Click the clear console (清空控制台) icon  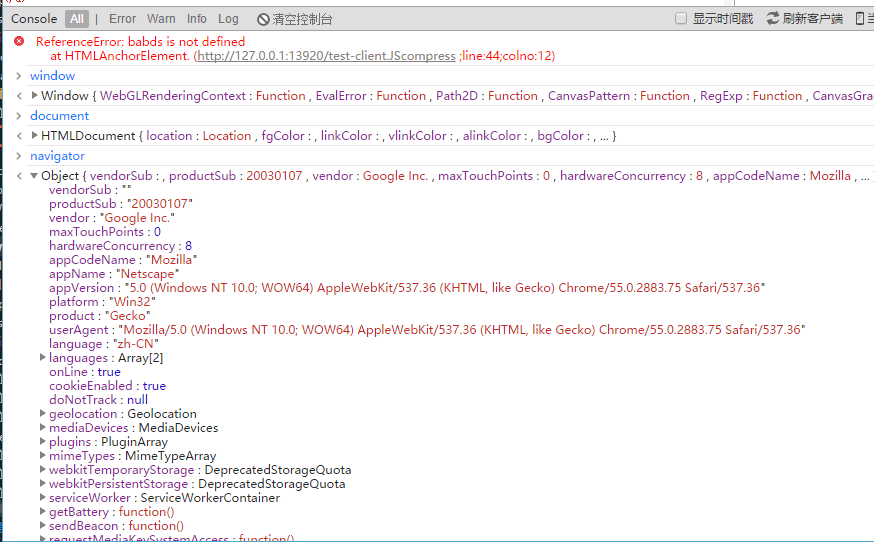point(263,20)
